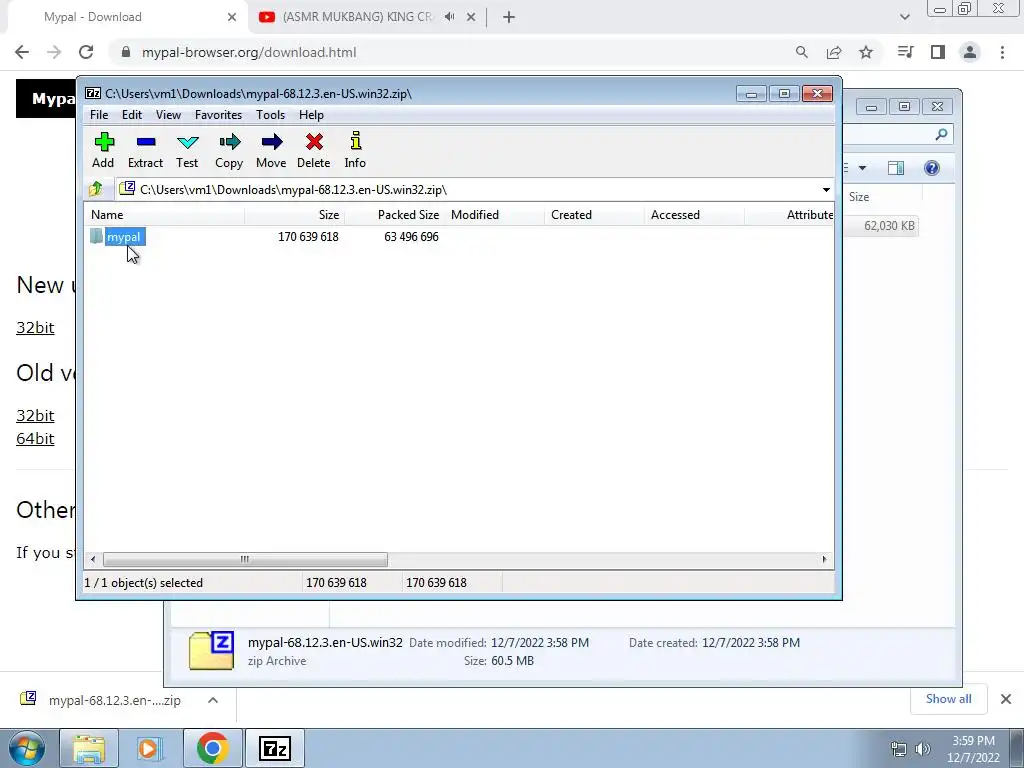Click the share page icon in the address bar
Viewport: 1024px width, 768px height.
pos(834,52)
